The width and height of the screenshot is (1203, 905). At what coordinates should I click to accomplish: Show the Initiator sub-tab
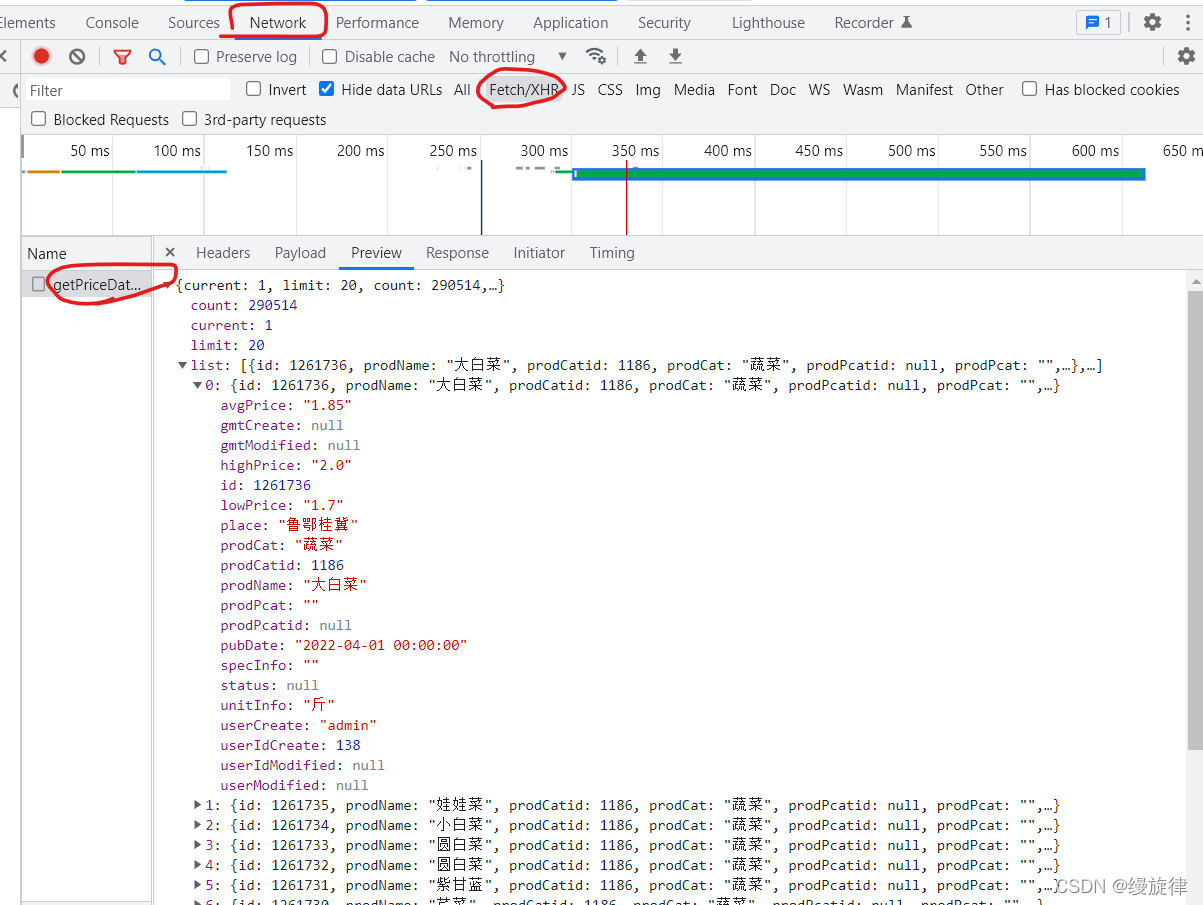click(539, 253)
